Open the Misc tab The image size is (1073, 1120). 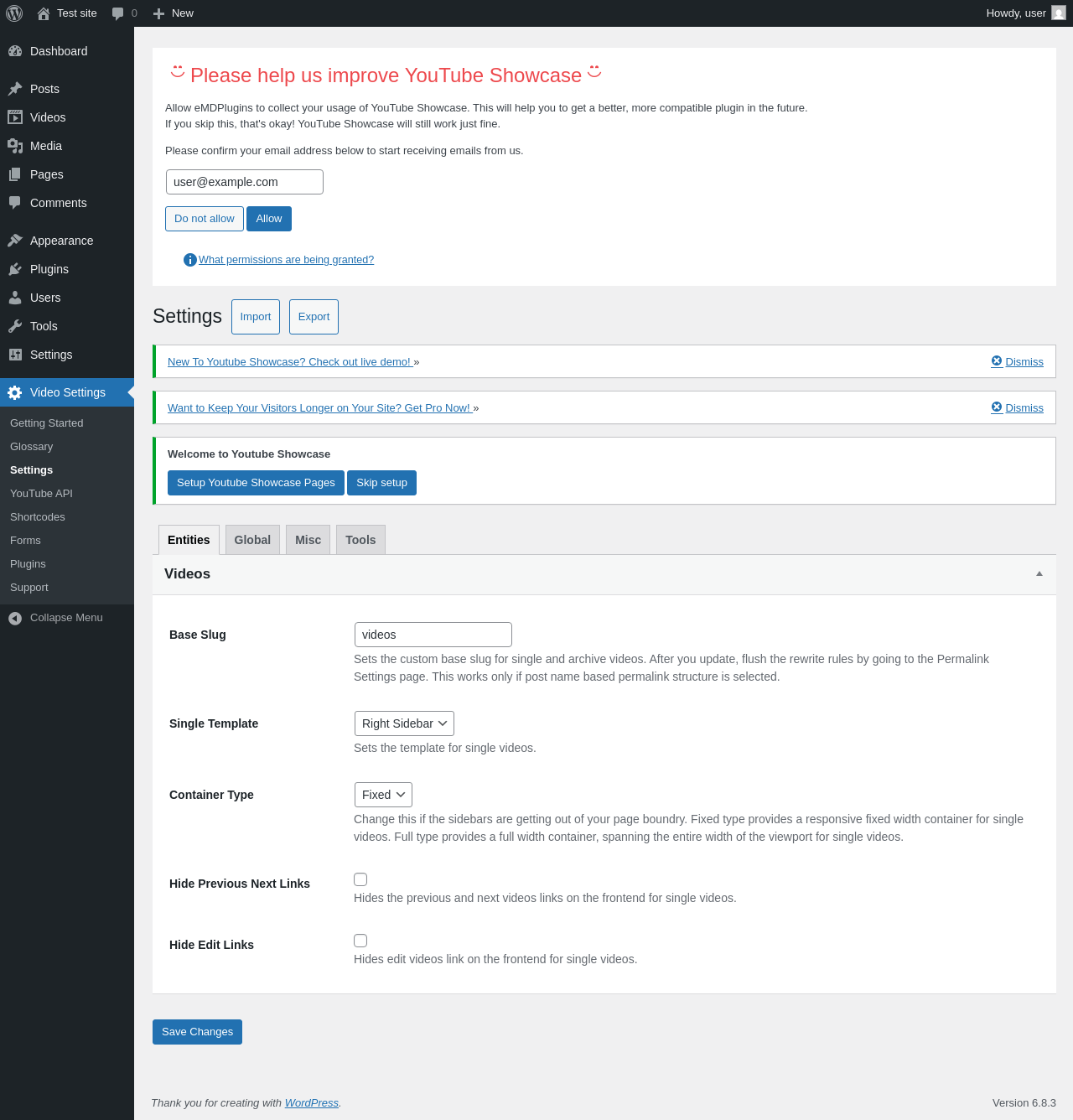coord(308,540)
